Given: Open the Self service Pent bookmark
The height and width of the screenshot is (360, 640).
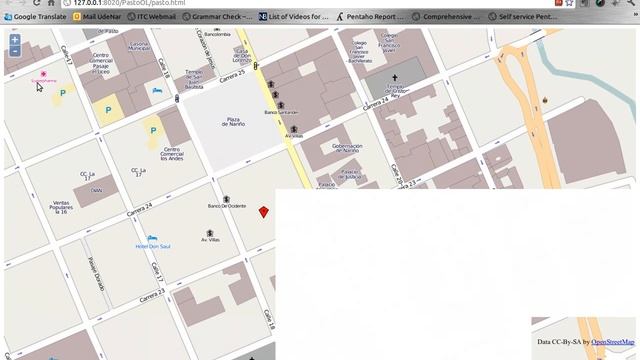Looking at the screenshot, I should click(523, 17).
